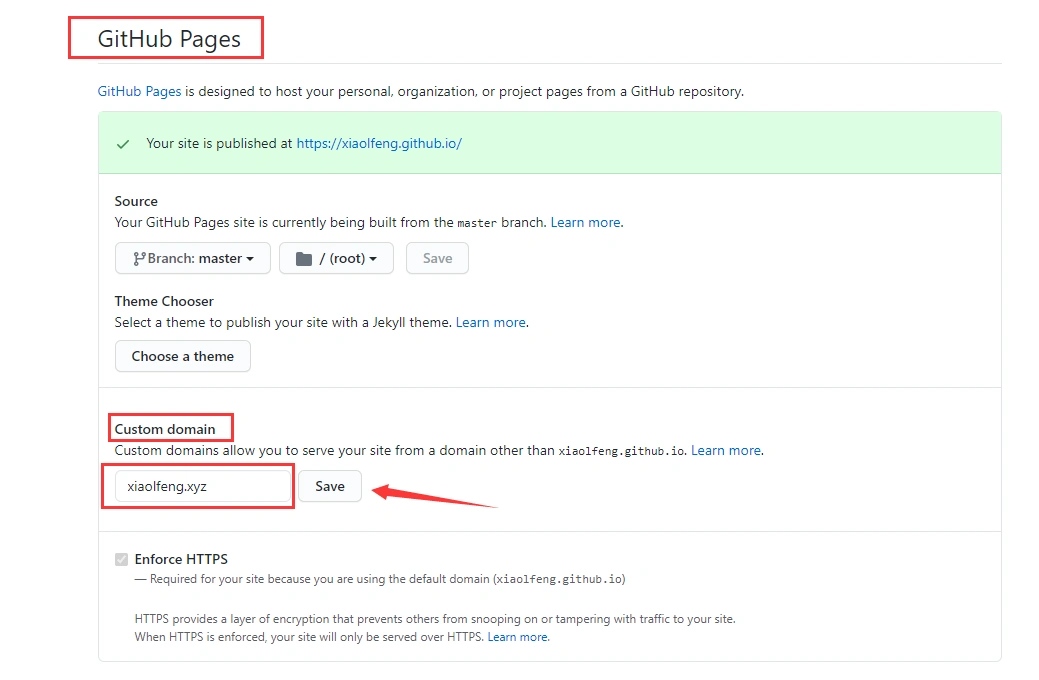Click the GitHub Pages section heading
The height and width of the screenshot is (680, 1039).
click(x=169, y=39)
